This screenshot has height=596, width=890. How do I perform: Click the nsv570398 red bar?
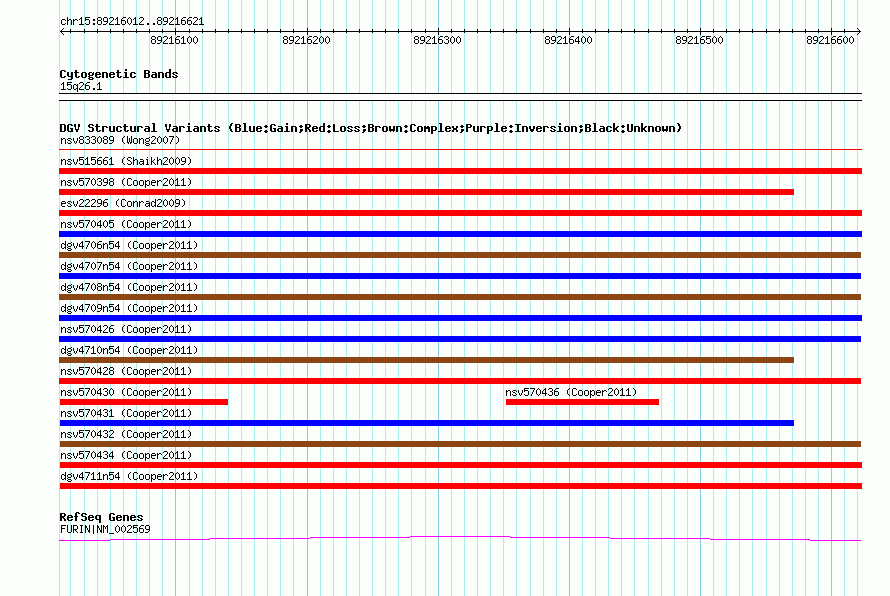coord(426,192)
